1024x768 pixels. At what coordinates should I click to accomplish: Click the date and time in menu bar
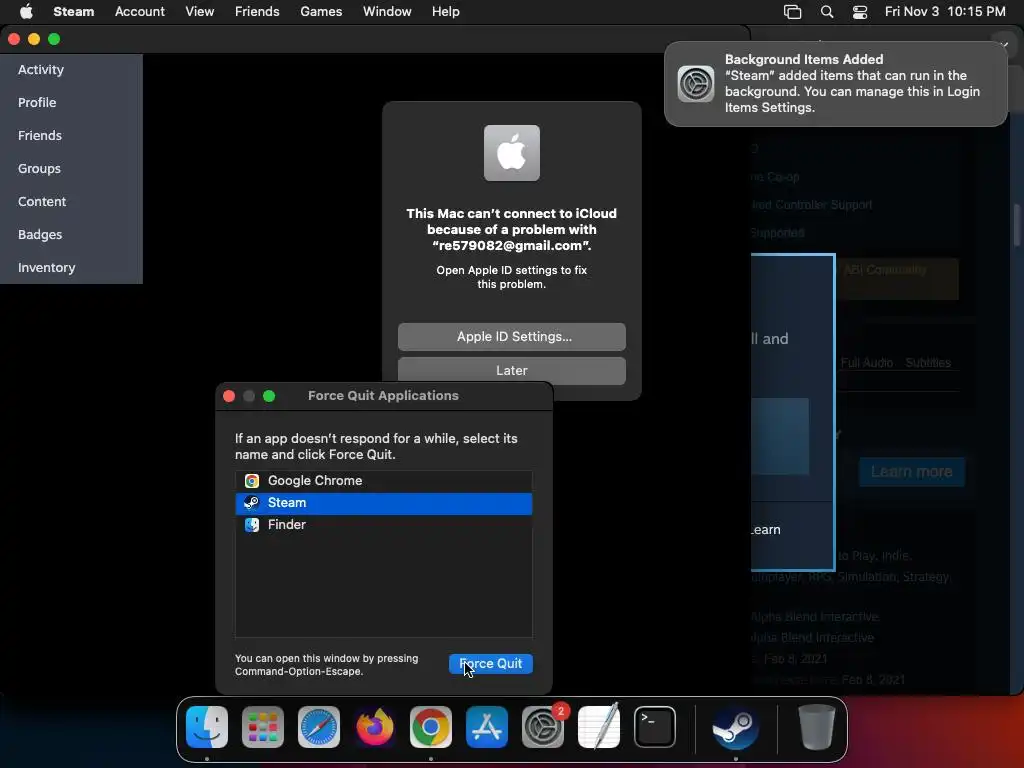pos(944,11)
